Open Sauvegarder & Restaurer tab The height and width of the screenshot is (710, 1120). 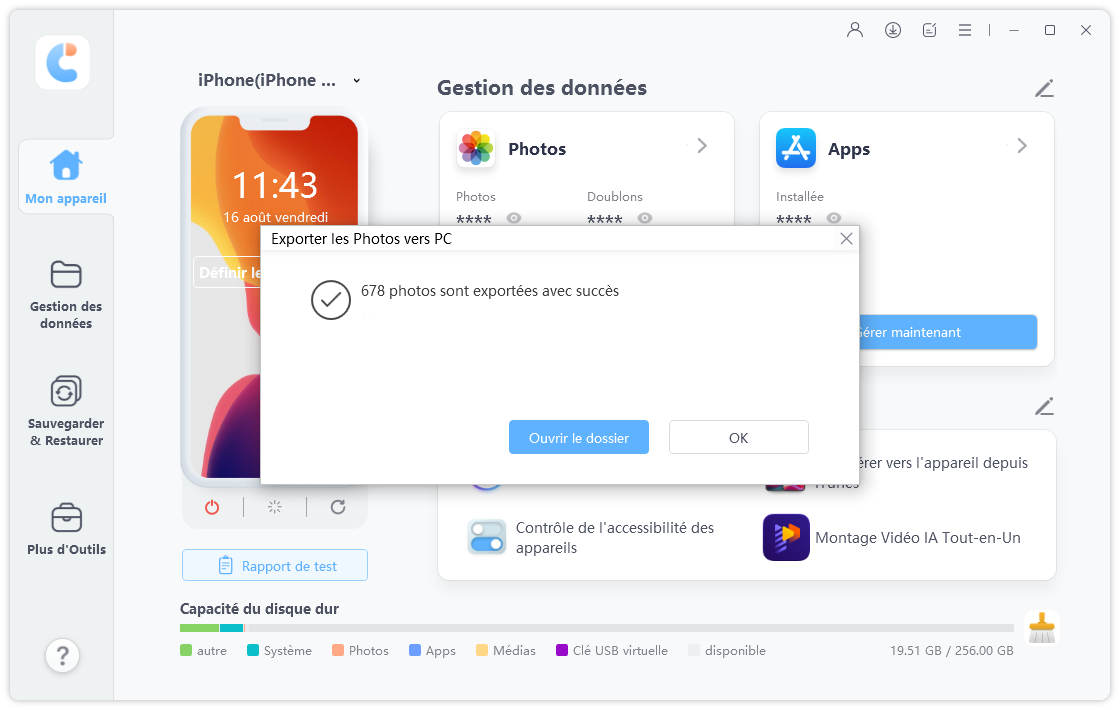[66, 411]
